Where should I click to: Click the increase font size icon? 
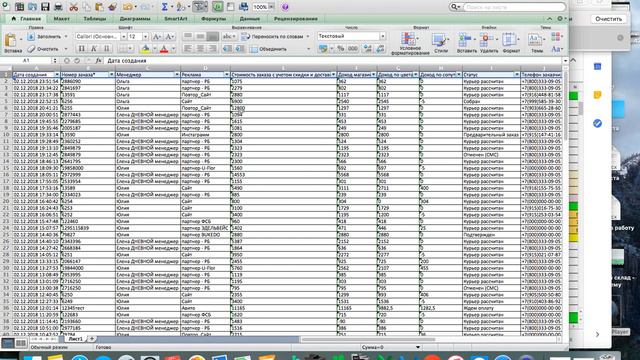(x=156, y=37)
